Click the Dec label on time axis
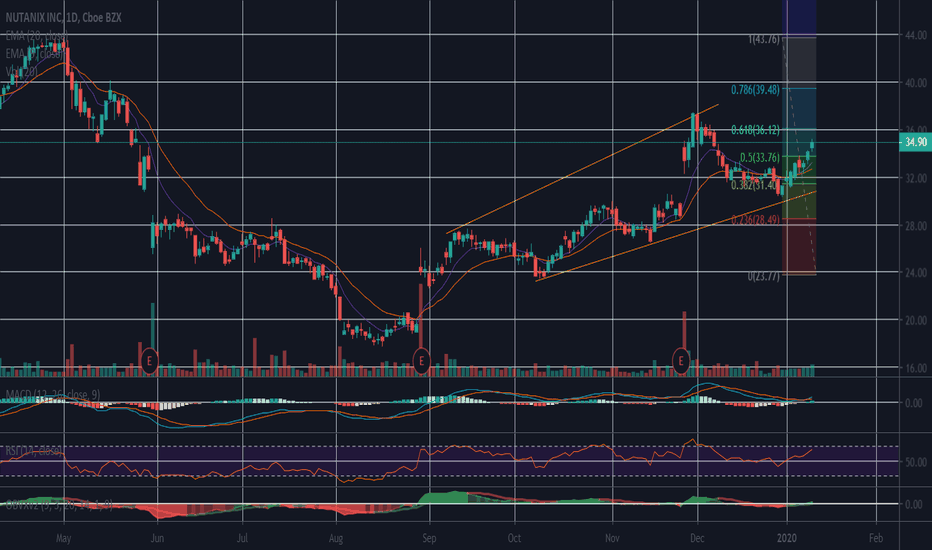Viewport: 932px width, 550px height. point(697,538)
